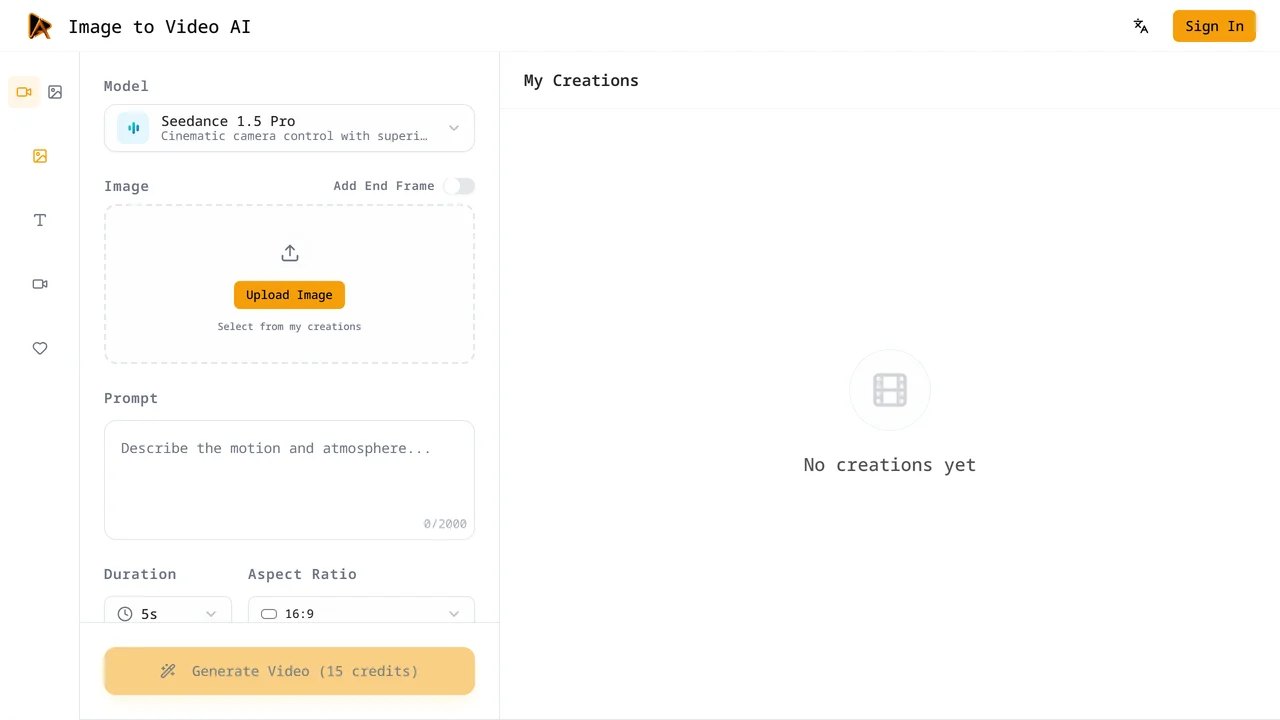
Task: Click Generate Video (15 credits) button
Action: click(289, 671)
